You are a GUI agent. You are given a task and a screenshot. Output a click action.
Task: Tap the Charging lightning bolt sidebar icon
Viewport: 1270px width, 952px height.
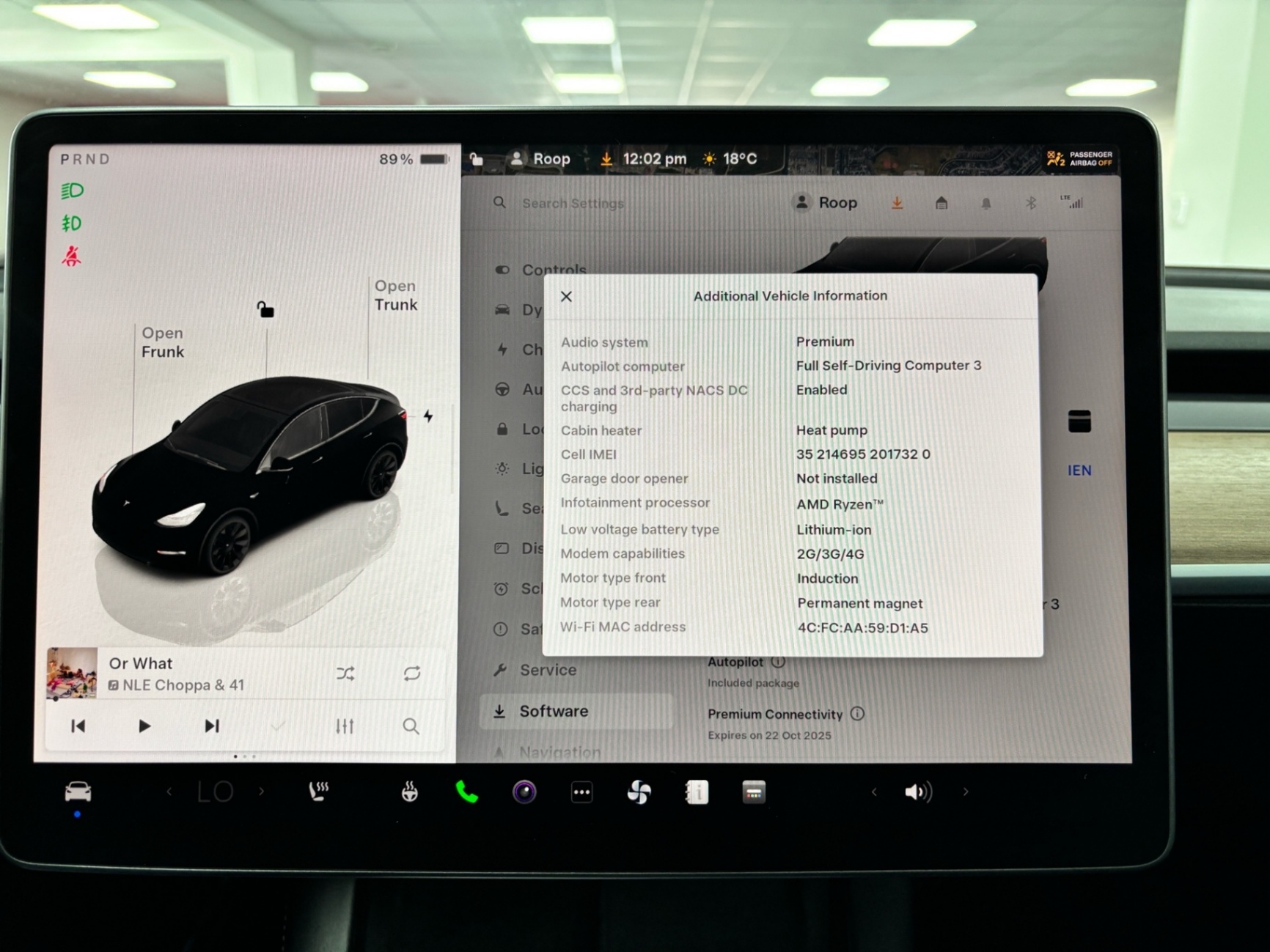[502, 350]
